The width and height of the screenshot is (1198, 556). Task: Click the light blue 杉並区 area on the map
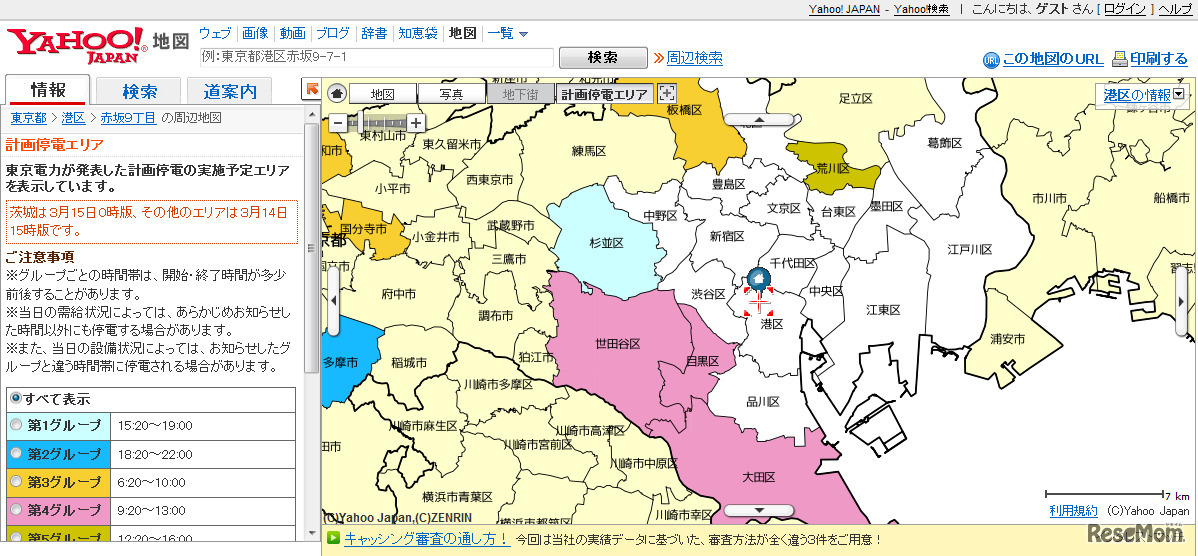(604, 241)
